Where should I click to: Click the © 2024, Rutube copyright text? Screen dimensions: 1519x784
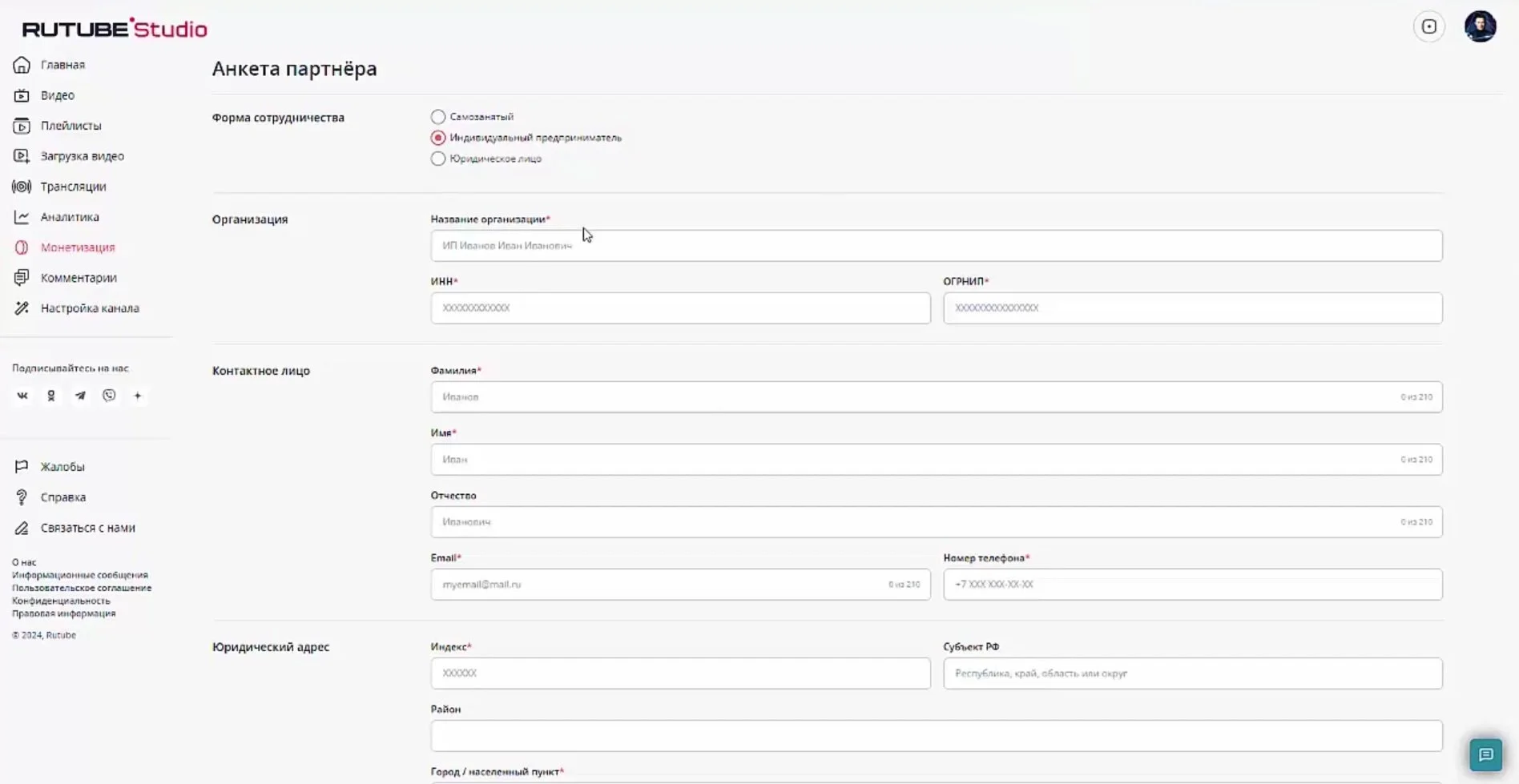click(x=44, y=635)
